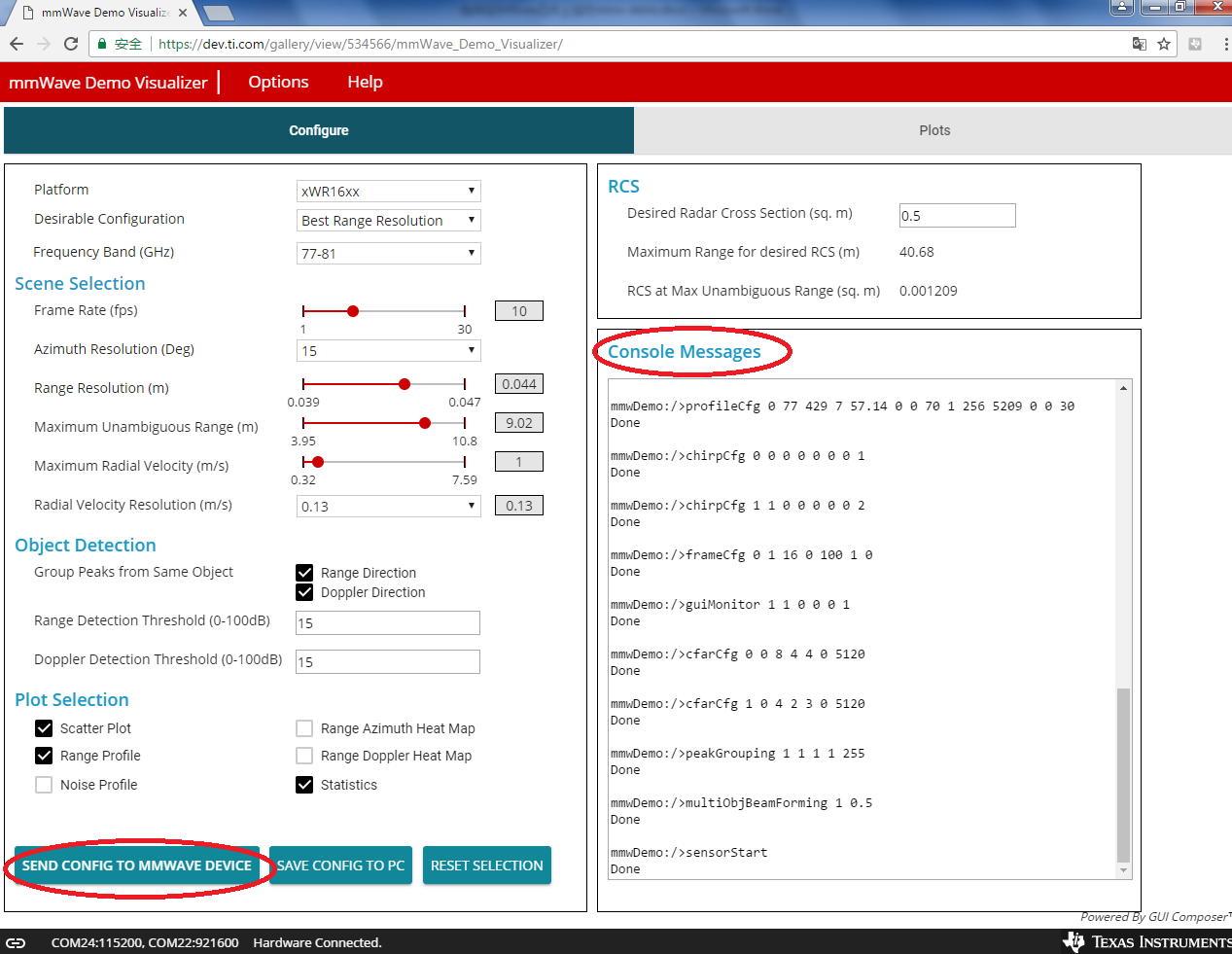This screenshot has height=954, width=1232.
Task: Click the Chrome user profile icon
Action: [1122, 7]
